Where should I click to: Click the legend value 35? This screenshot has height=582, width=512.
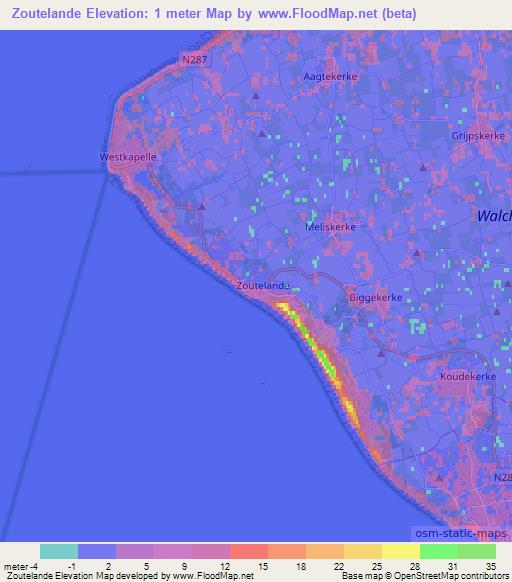pyautogui.click(x=491, y=567)
